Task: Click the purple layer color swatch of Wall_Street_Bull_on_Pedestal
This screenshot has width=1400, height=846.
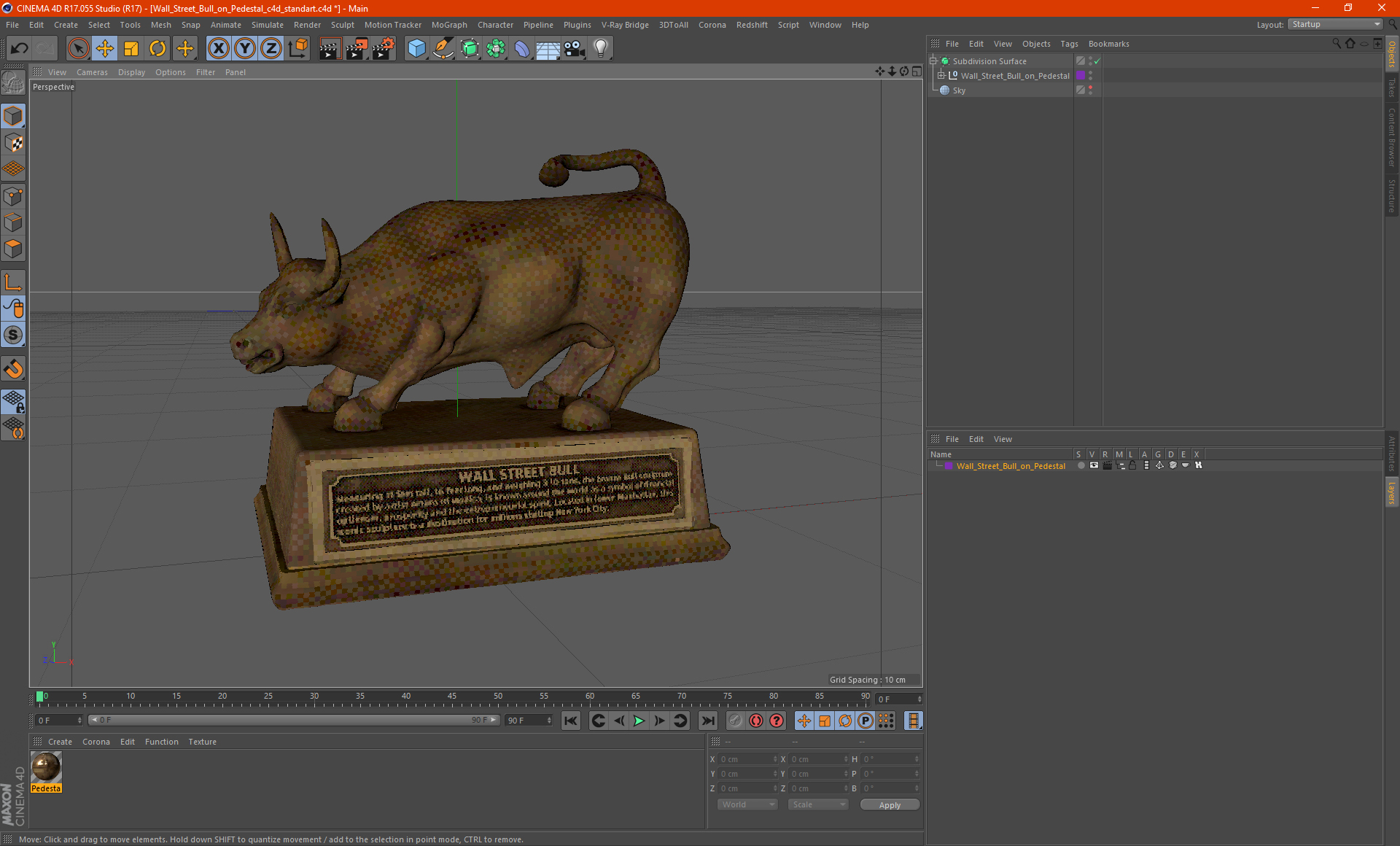Action: 949,465
